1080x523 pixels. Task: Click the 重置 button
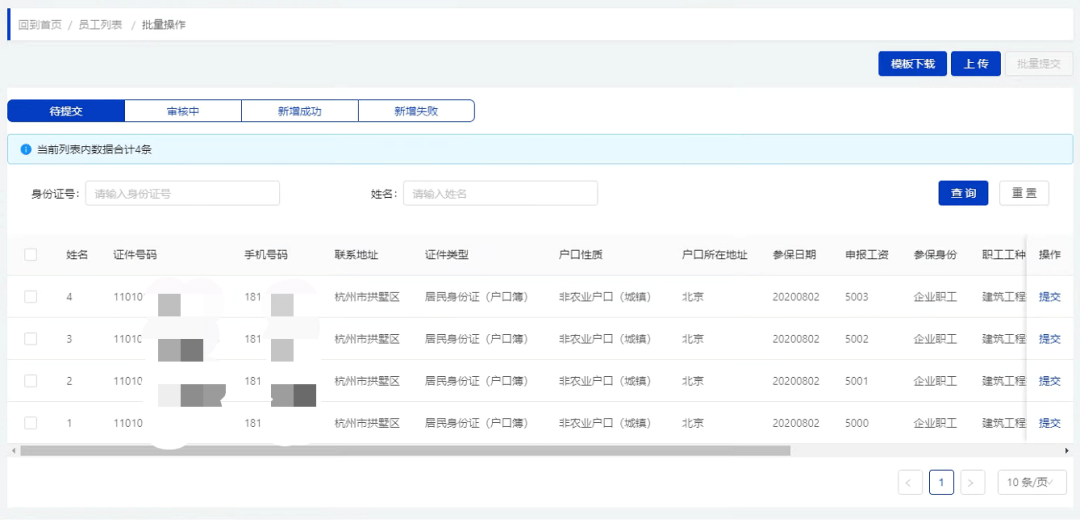point(1024,194)
